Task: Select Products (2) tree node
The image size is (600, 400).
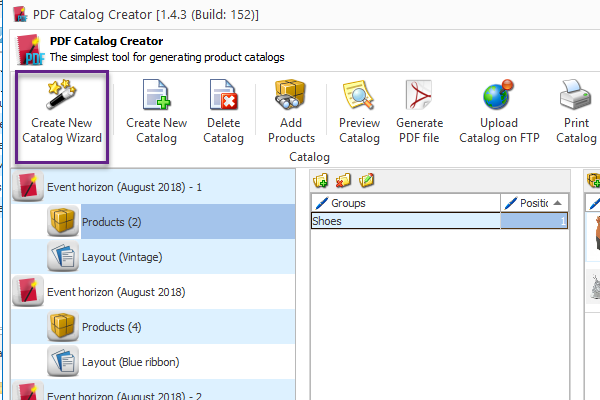Action: coord(188,222)
